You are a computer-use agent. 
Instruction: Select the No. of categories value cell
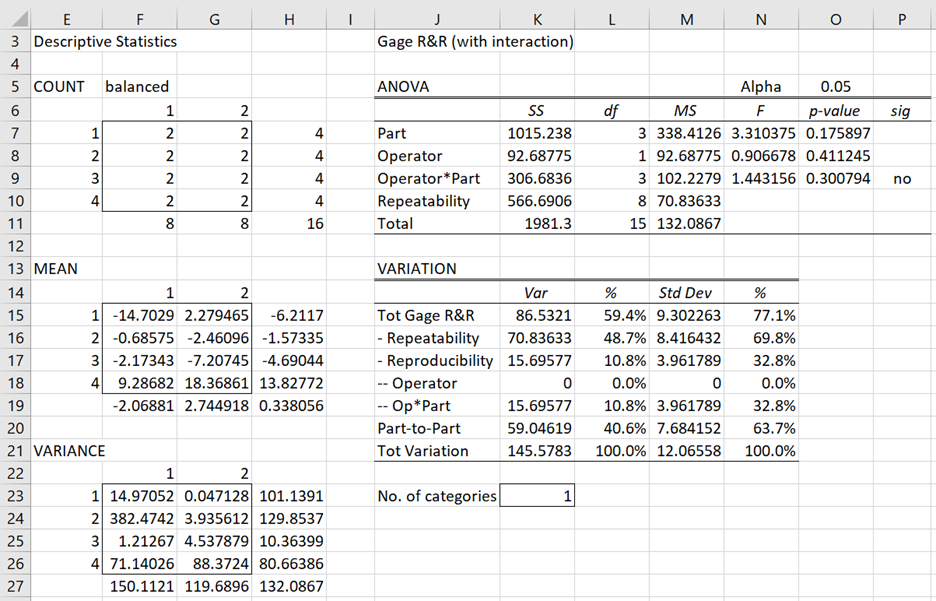(x=537, y=495)
